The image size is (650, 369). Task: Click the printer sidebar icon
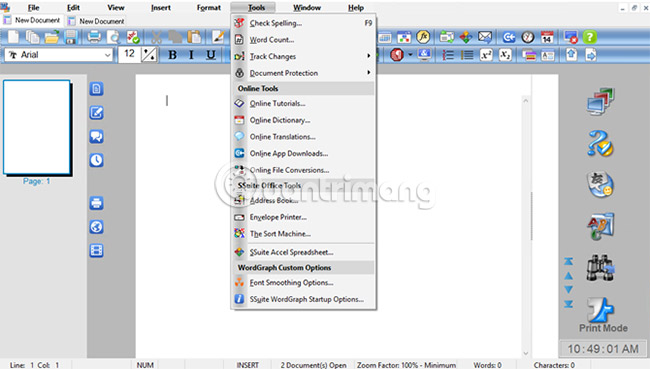(x=96, y=203)
